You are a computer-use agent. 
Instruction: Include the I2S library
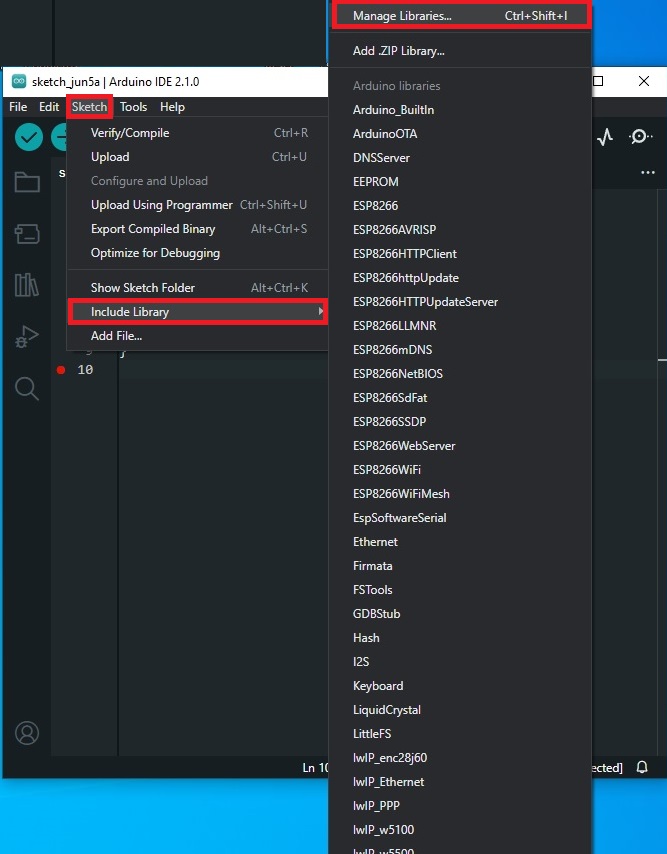[461, 661]
